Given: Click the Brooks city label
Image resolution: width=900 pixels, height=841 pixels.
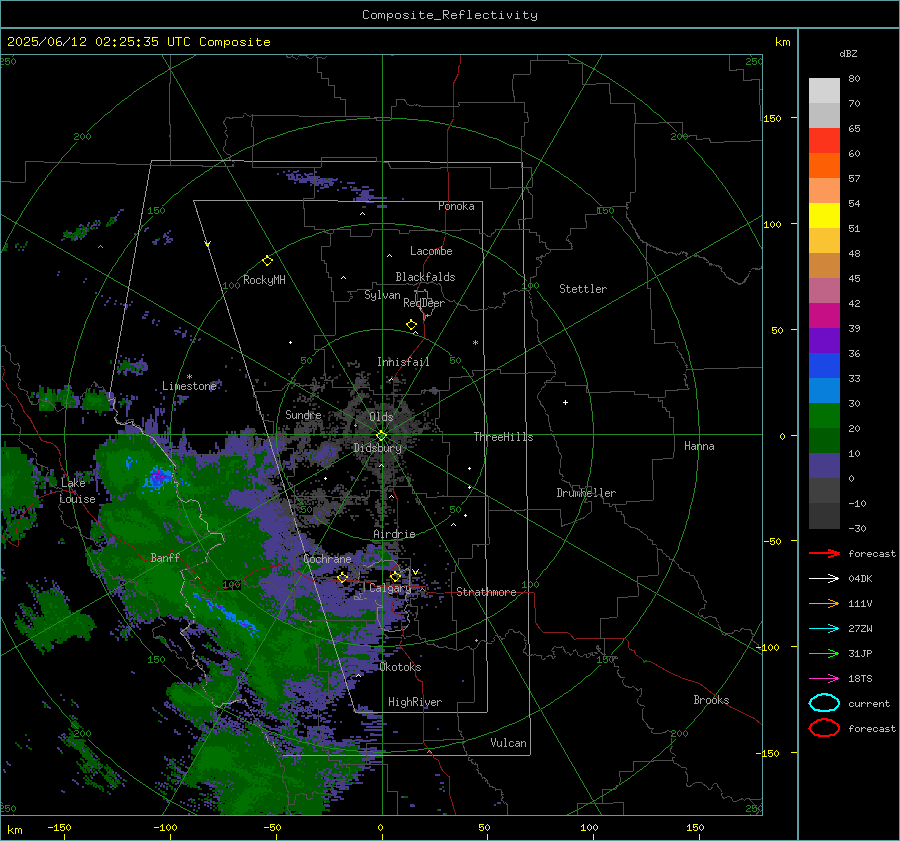Looking at the screenshot, I should pyautogui.click(x=711, y=700).
